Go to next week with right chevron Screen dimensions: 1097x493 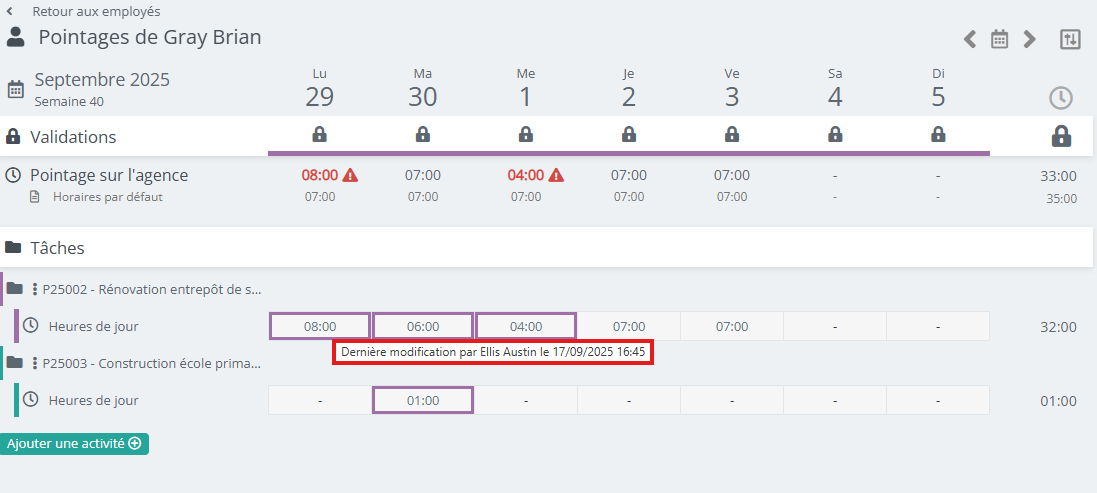point(1029,39)
